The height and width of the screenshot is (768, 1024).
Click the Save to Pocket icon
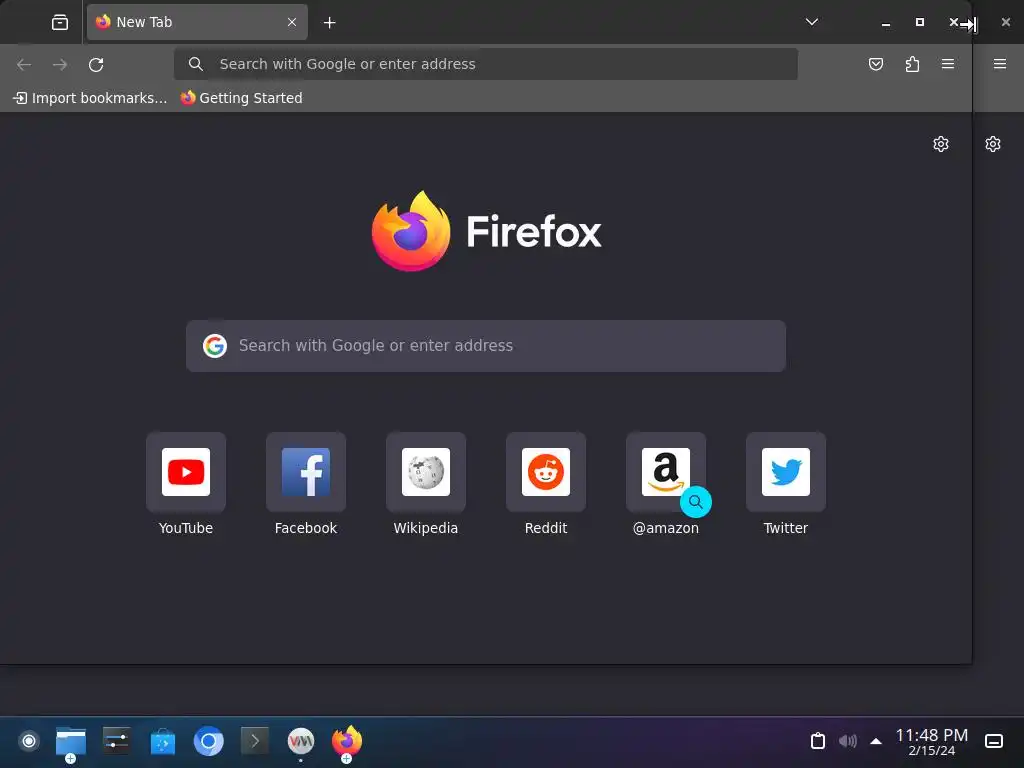click(x=876, y=64)
